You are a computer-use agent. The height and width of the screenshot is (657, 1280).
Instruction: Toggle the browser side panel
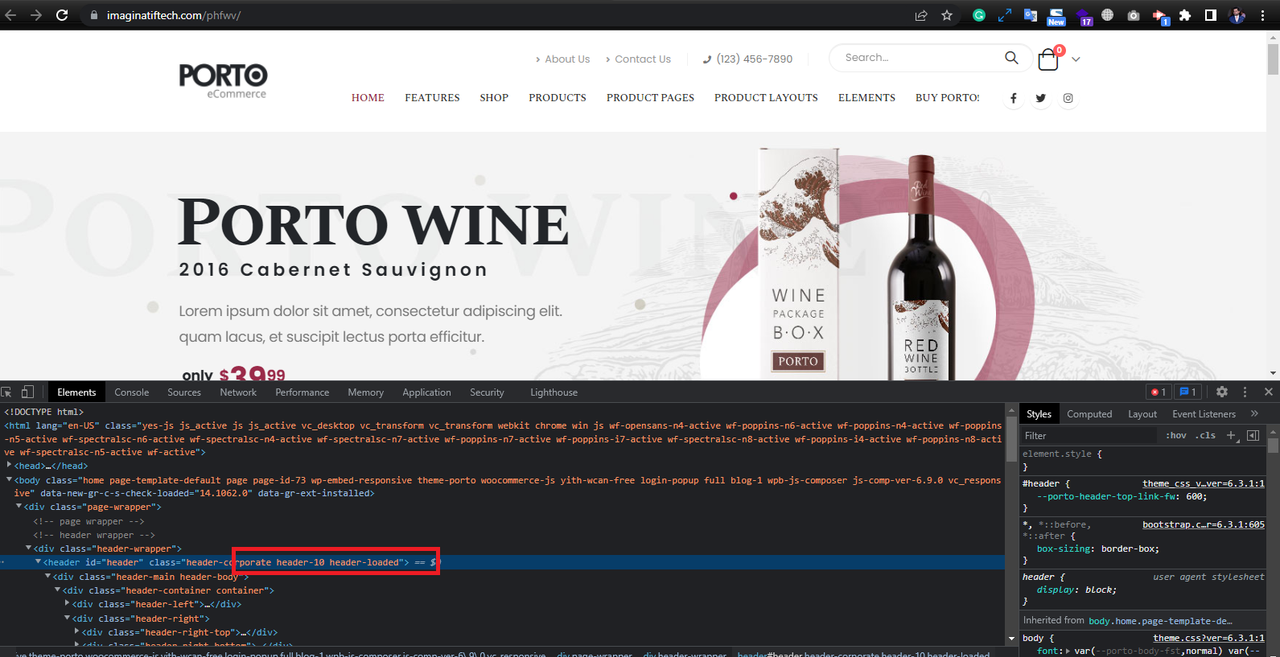[x=1210, y=16]
